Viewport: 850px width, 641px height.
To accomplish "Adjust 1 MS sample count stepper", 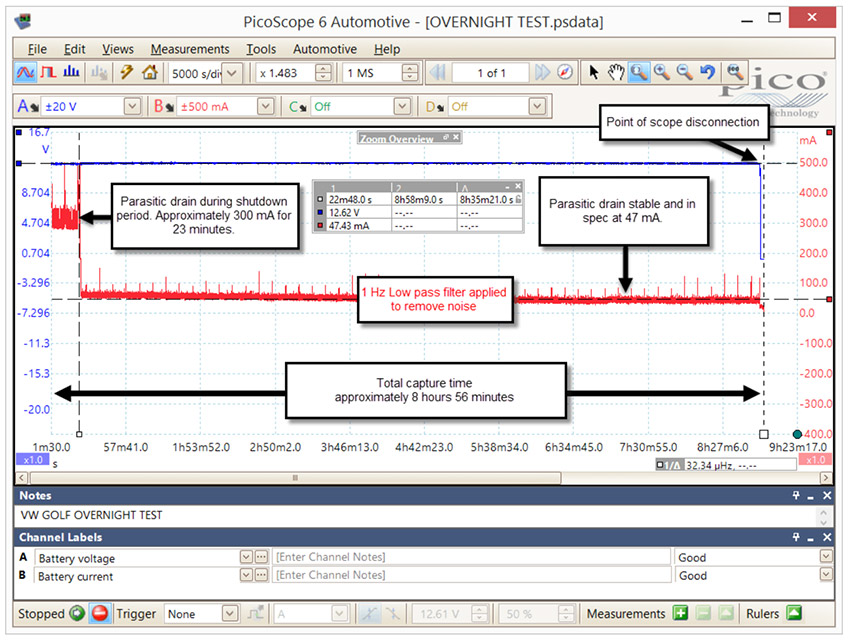I will 410,73.
